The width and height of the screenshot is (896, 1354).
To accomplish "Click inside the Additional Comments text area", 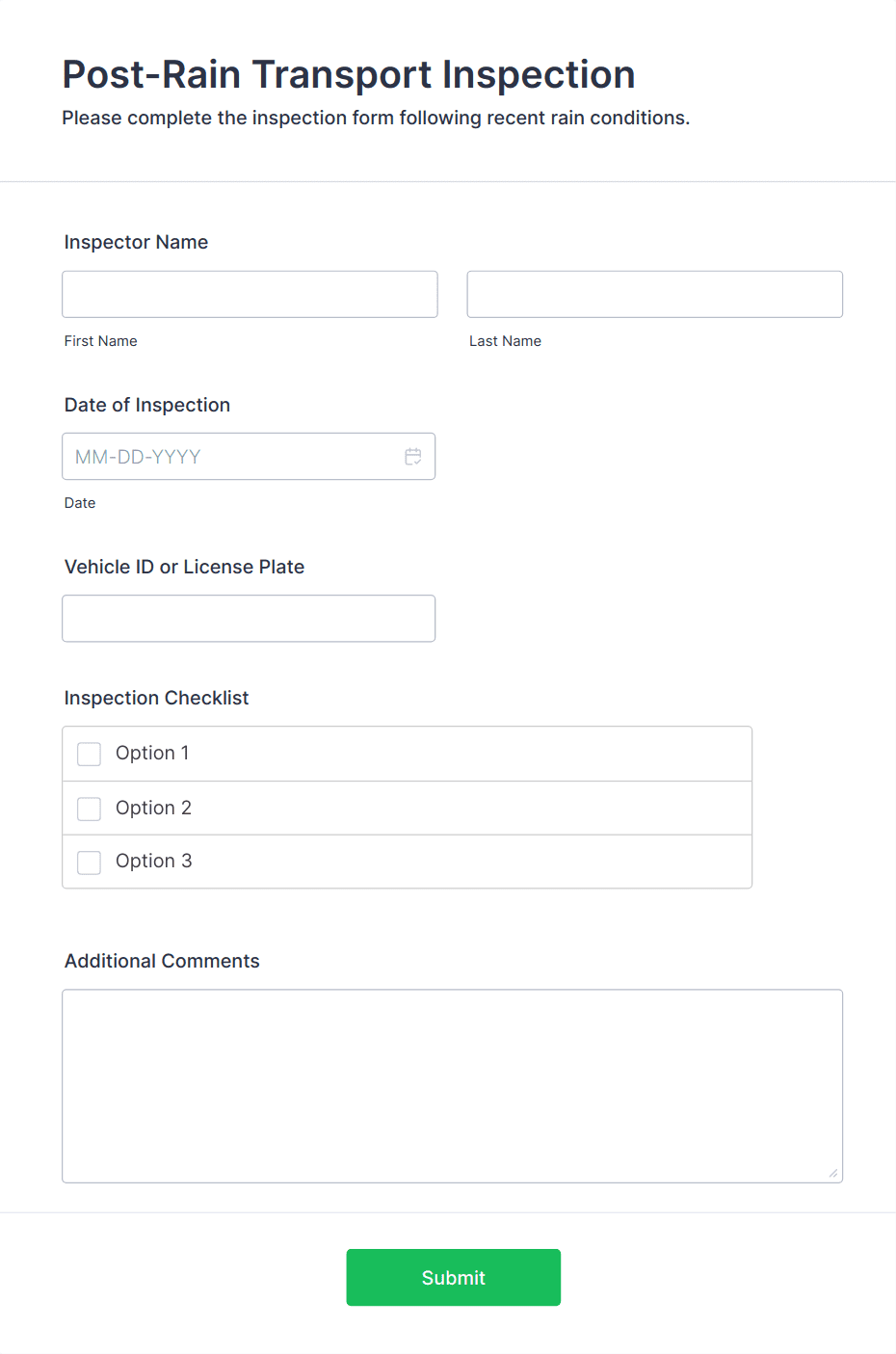I will [x=452, y=1085].
